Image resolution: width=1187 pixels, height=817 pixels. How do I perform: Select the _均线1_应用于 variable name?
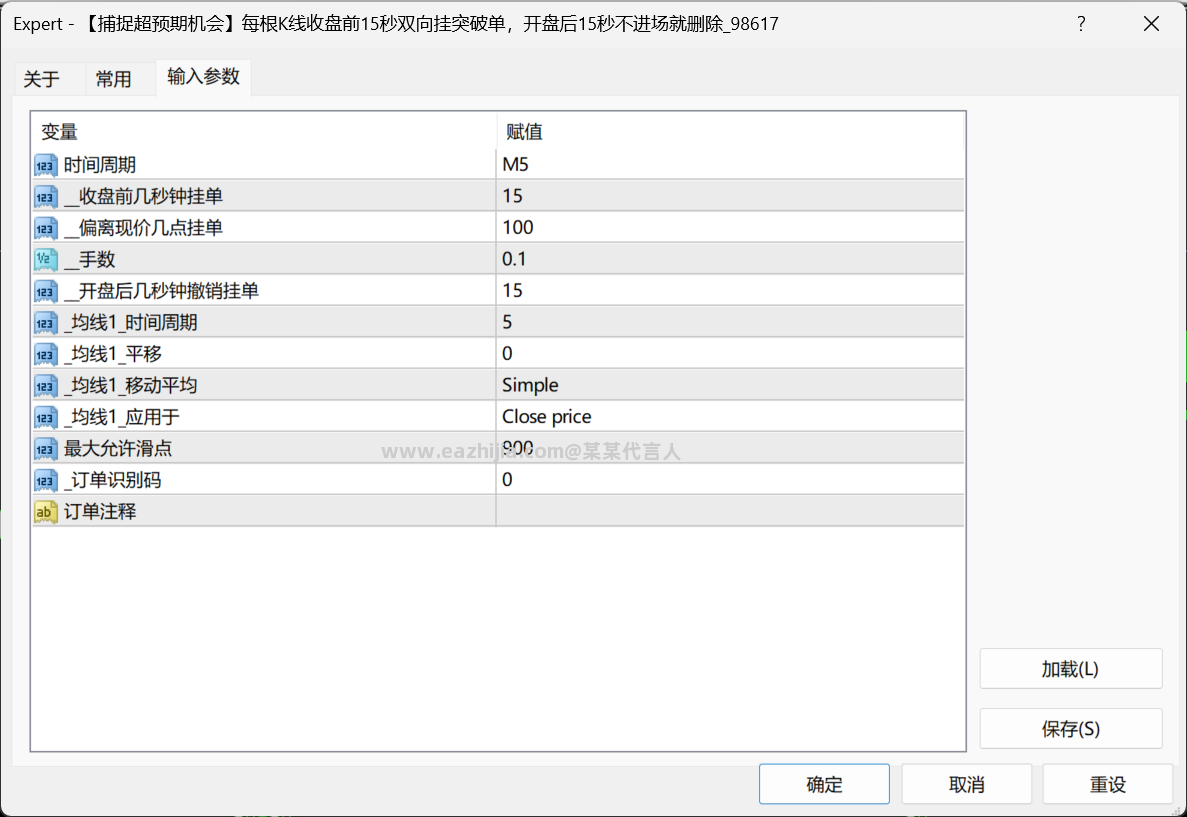(122, 417)
